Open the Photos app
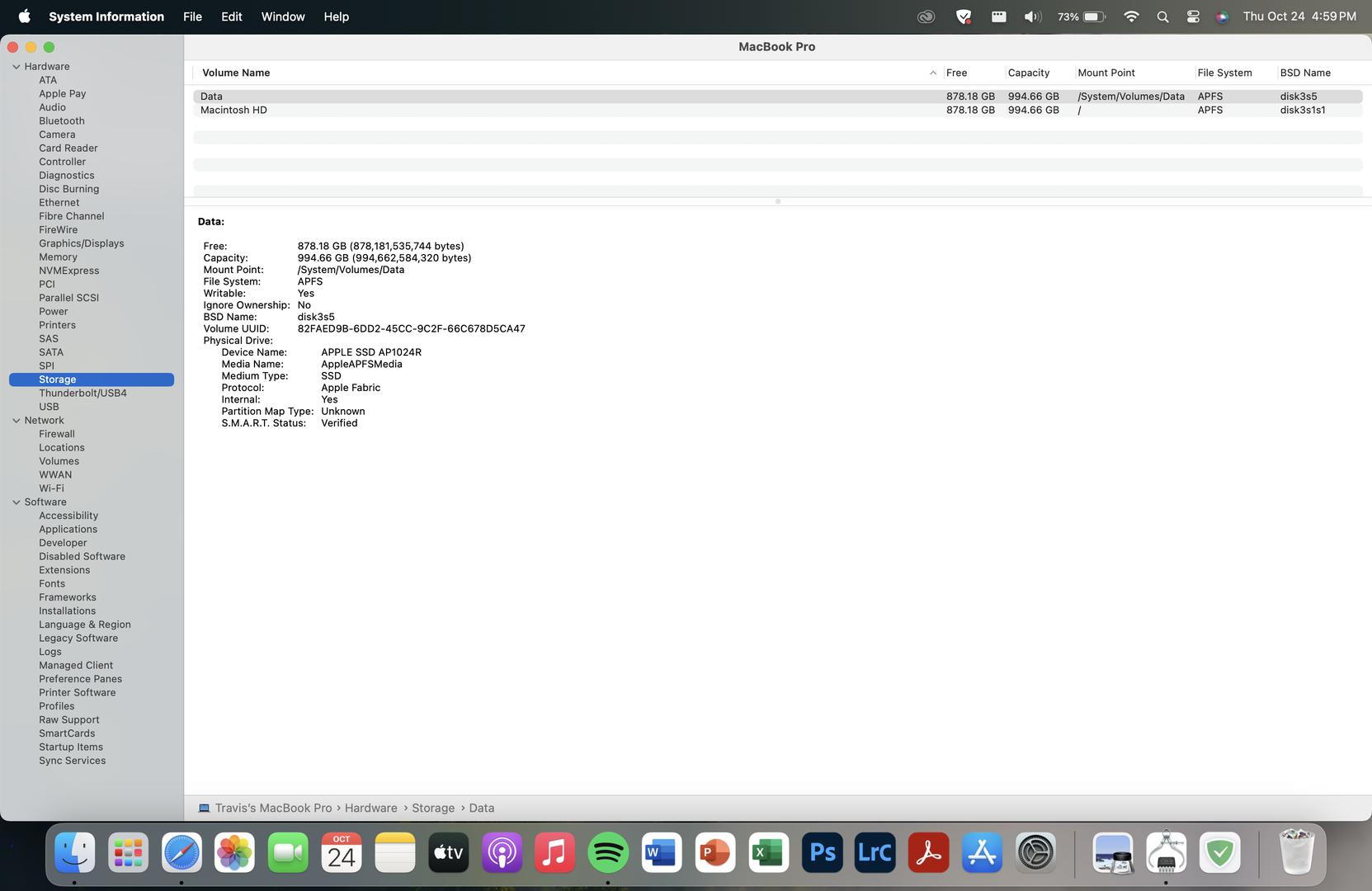 (x=234, y=852)
